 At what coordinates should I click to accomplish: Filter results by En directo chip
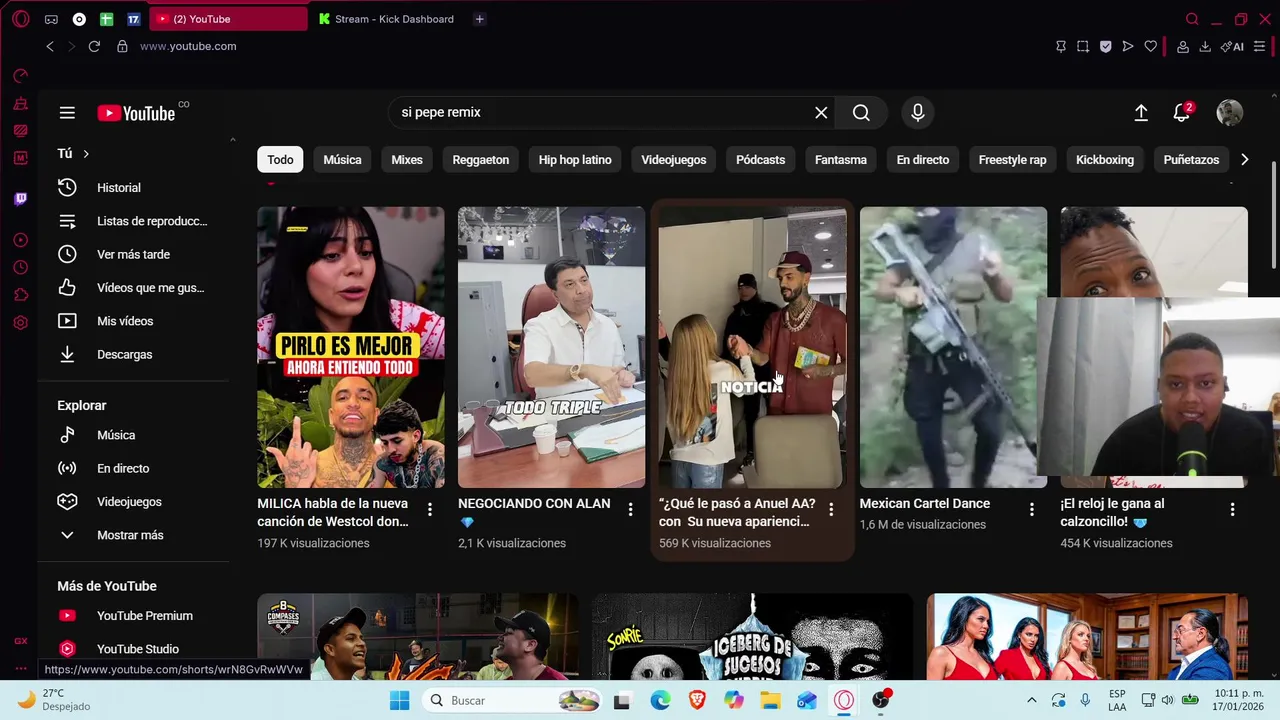tap(923, 160)
